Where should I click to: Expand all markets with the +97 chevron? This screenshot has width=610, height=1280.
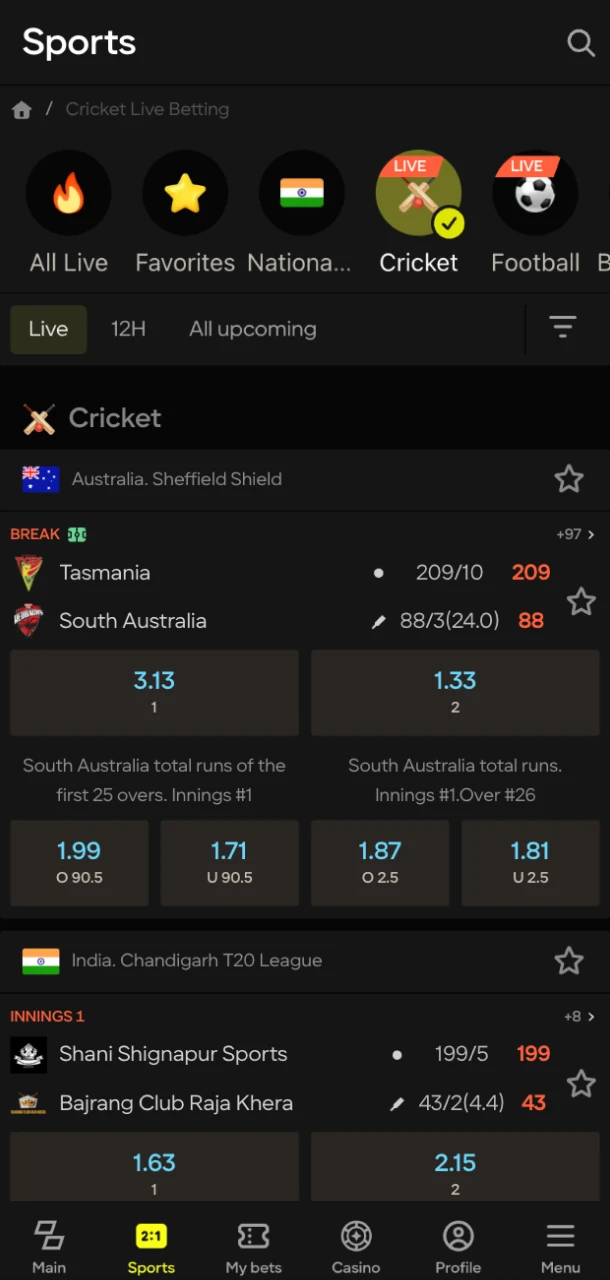[x=579, y=534]
